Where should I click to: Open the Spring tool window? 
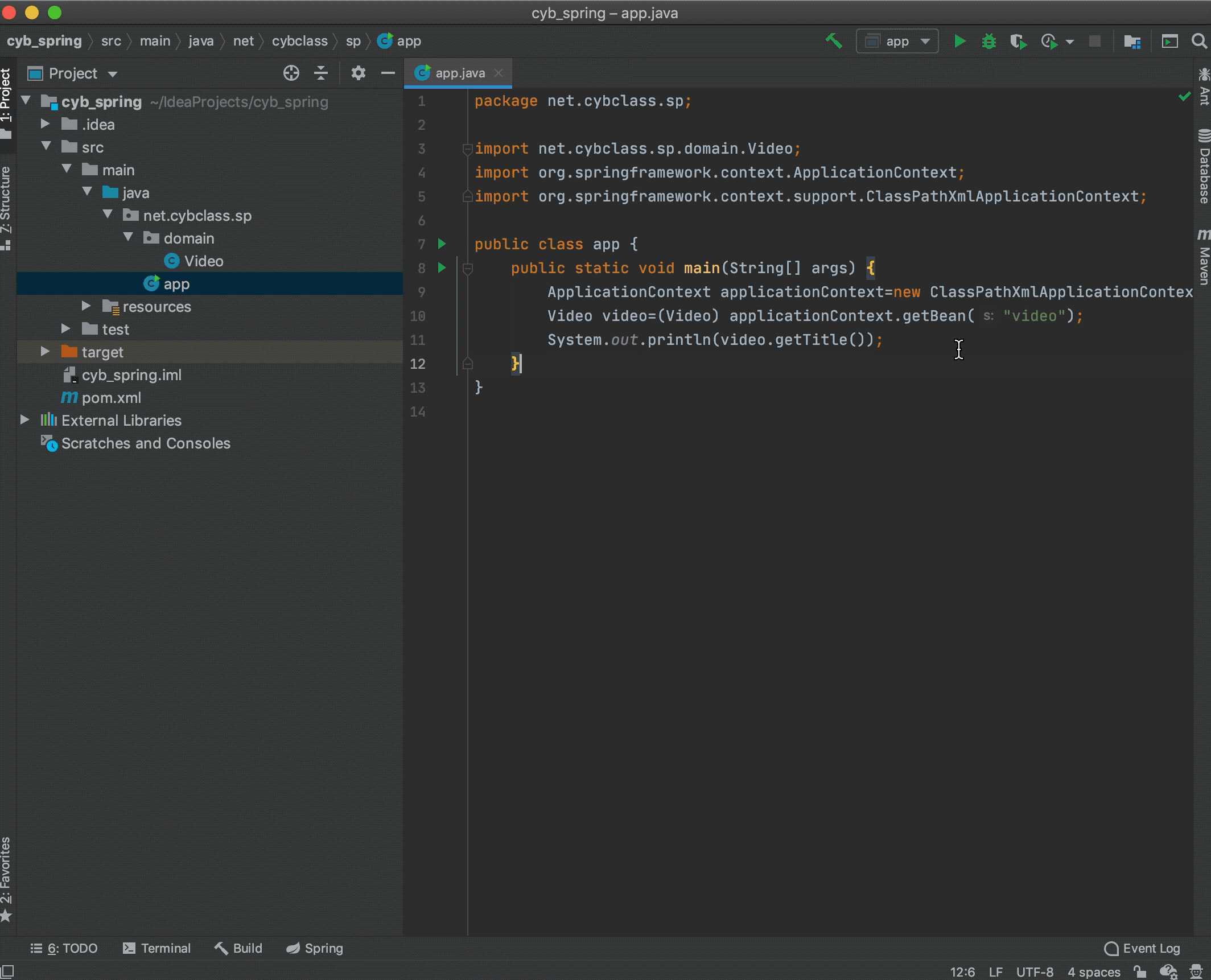pyautogui.click(x=315, y=949)
